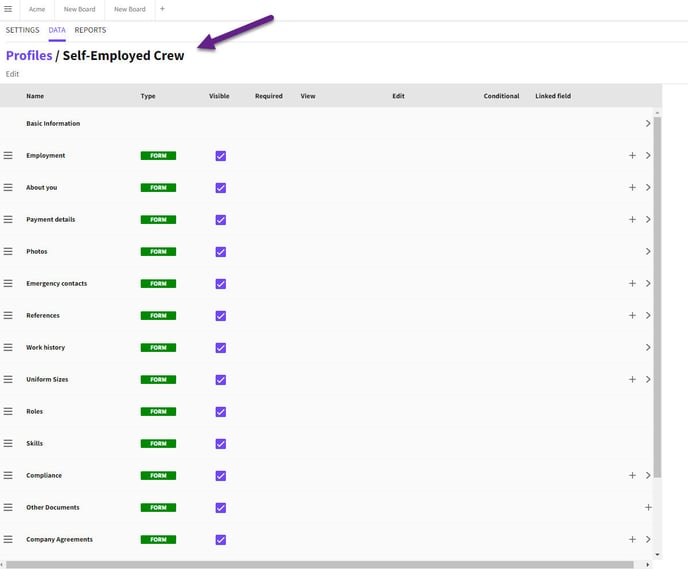Select the DATA tab
Image resolution: width=688 pixels, height=569 pixels.
[x=57, y=30]
